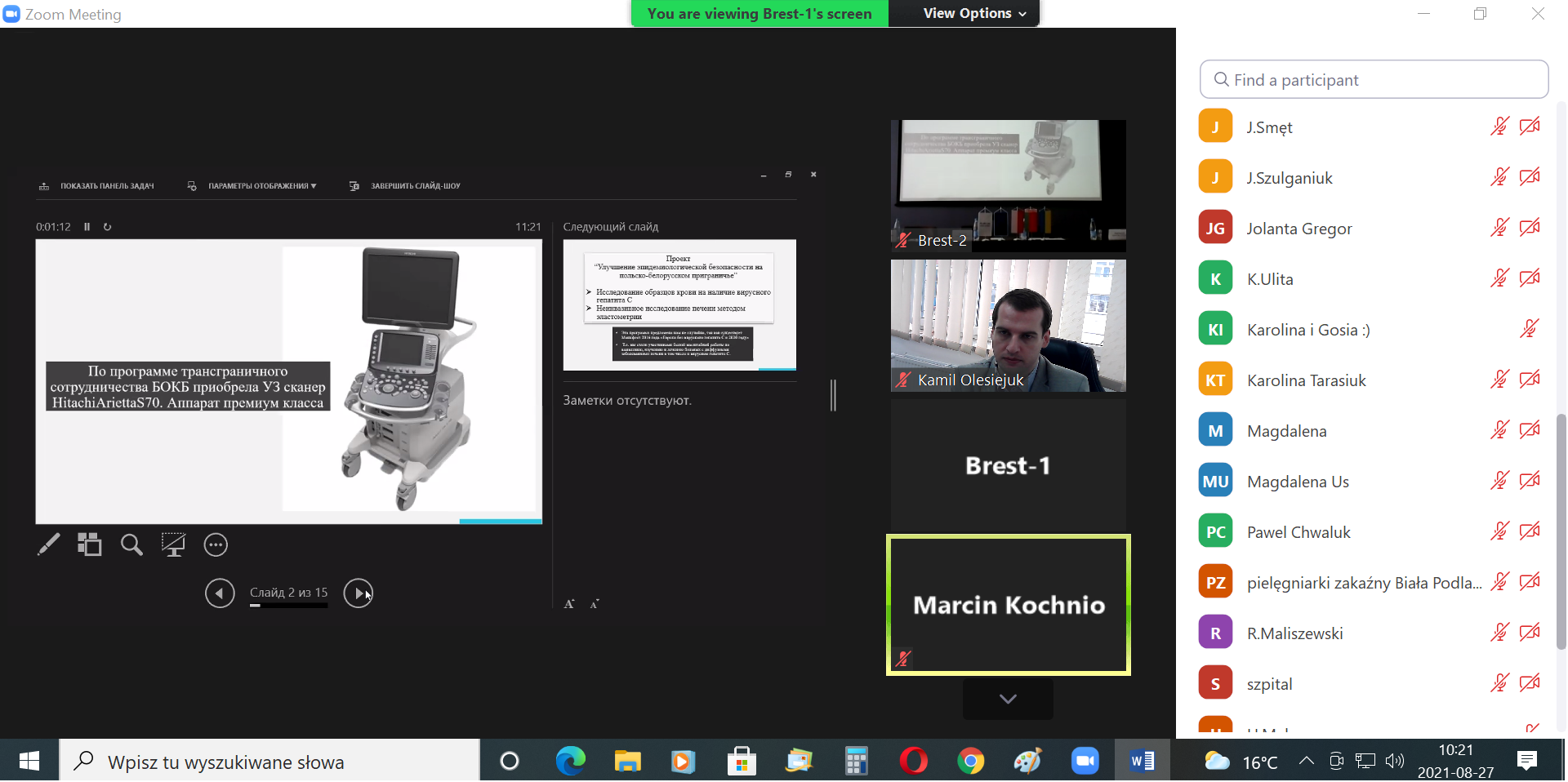Viewport: 1568px width, 782px height.
Task: Click the Find a participant search field
Action: click(x=1374, y=80)
